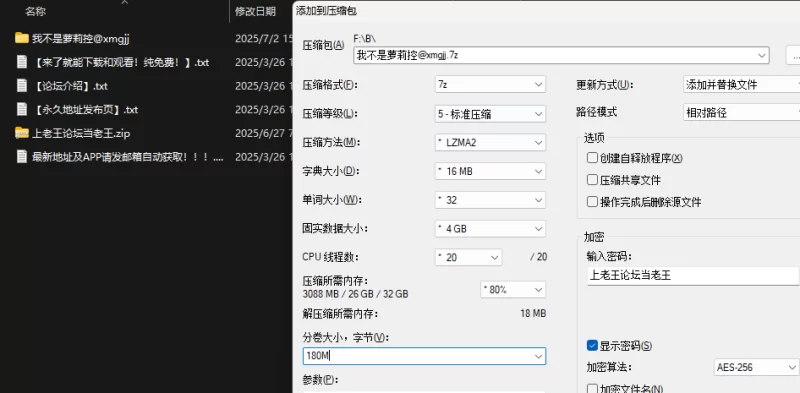
Task: Open the CPU 线程数 dropdown showing 20
Action: pyautogui.click(x=468, y=257)
